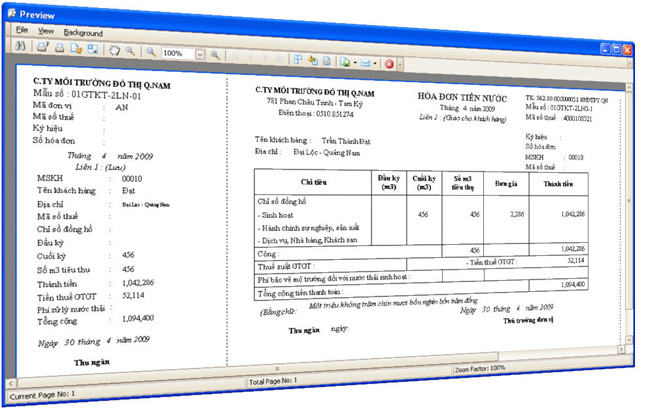
Task: Click the page background Fill Color icon
Action: click(313, 59)
